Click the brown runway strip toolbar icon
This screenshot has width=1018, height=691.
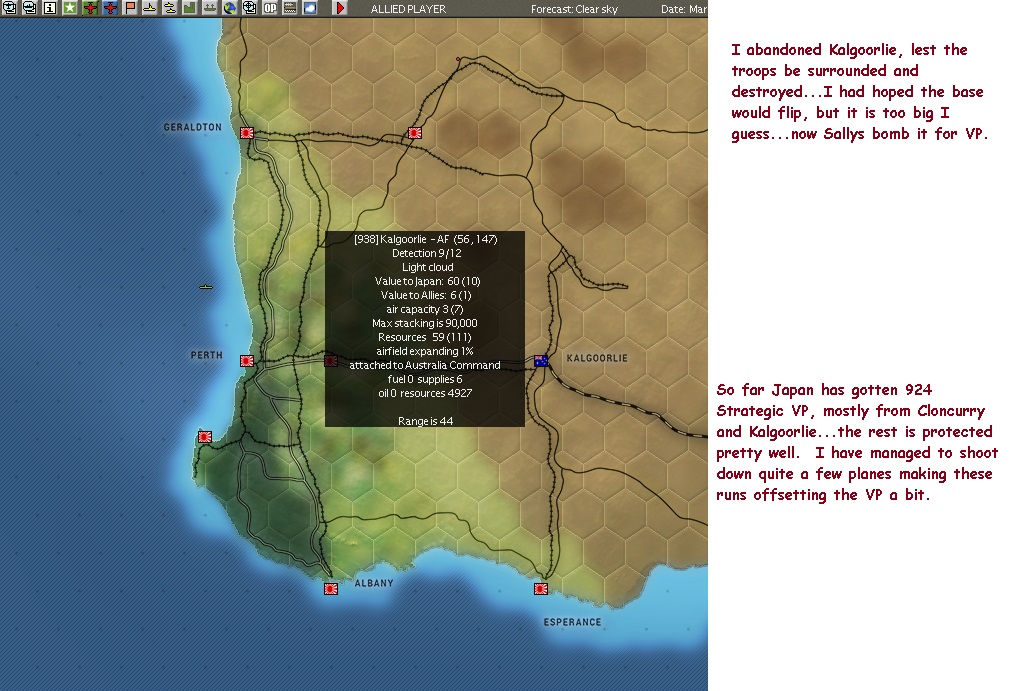290,8
